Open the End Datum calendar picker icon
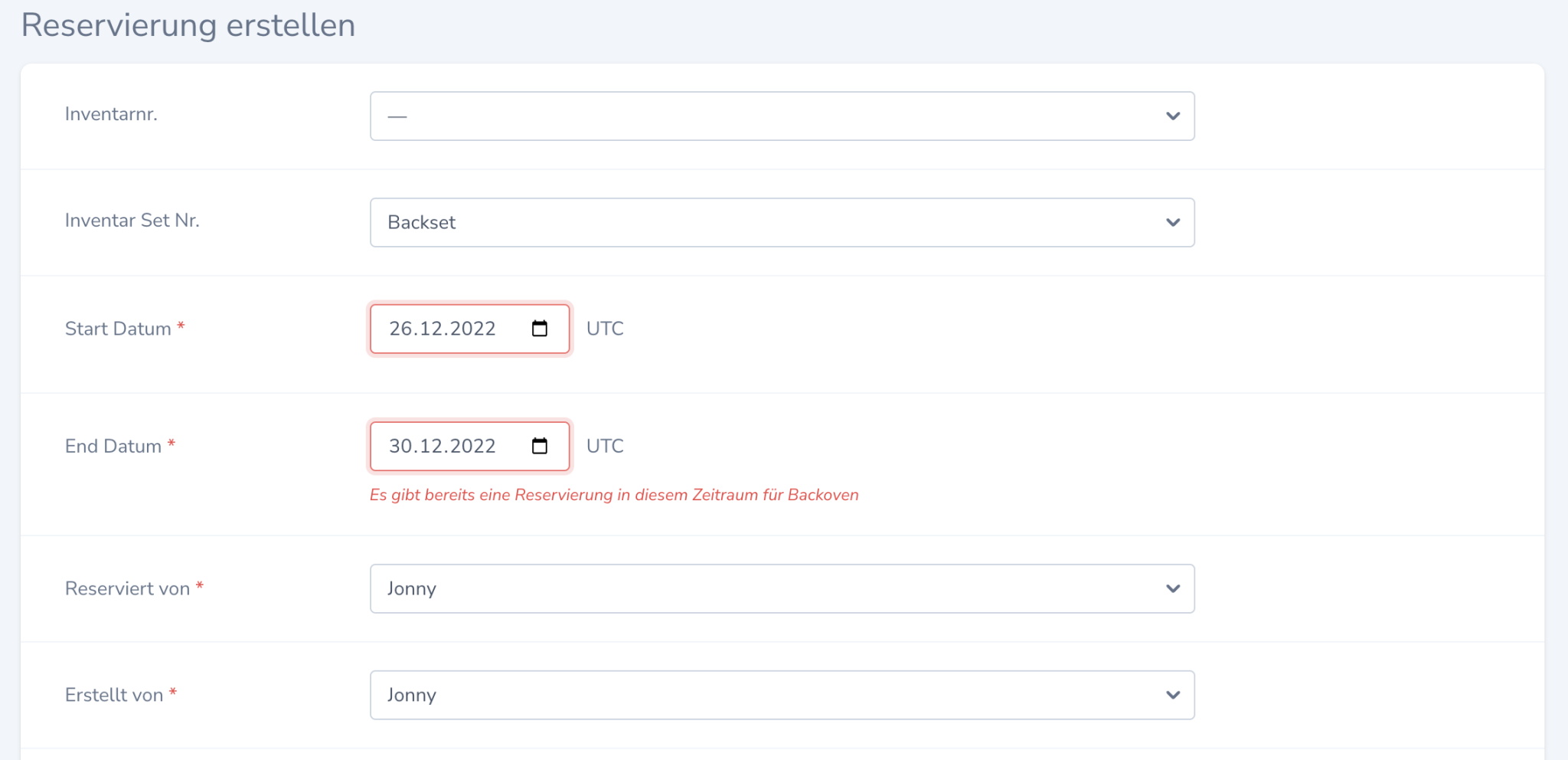 [x=540, y=446]
